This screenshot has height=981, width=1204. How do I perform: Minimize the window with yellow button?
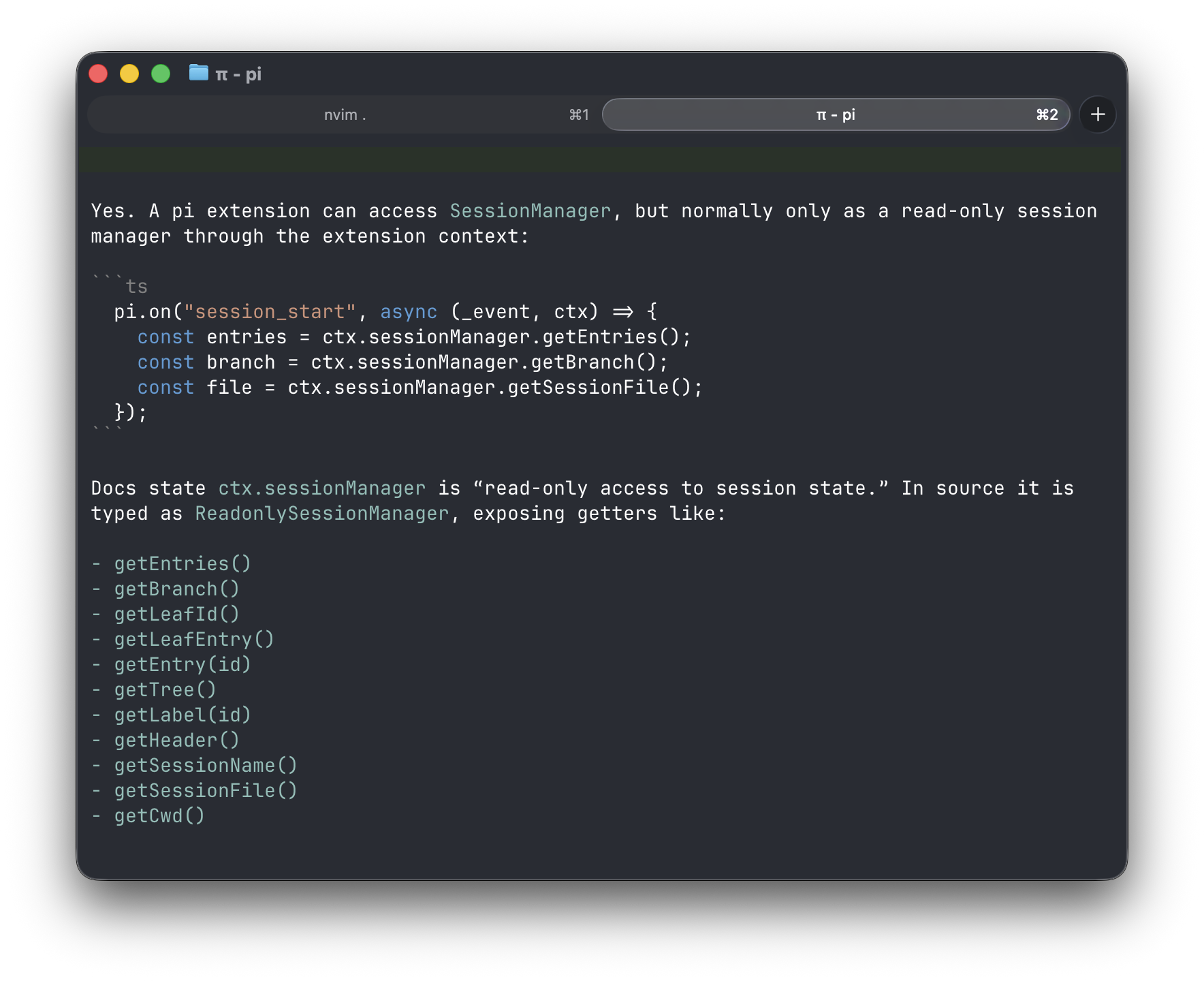[x=129, y=74]
